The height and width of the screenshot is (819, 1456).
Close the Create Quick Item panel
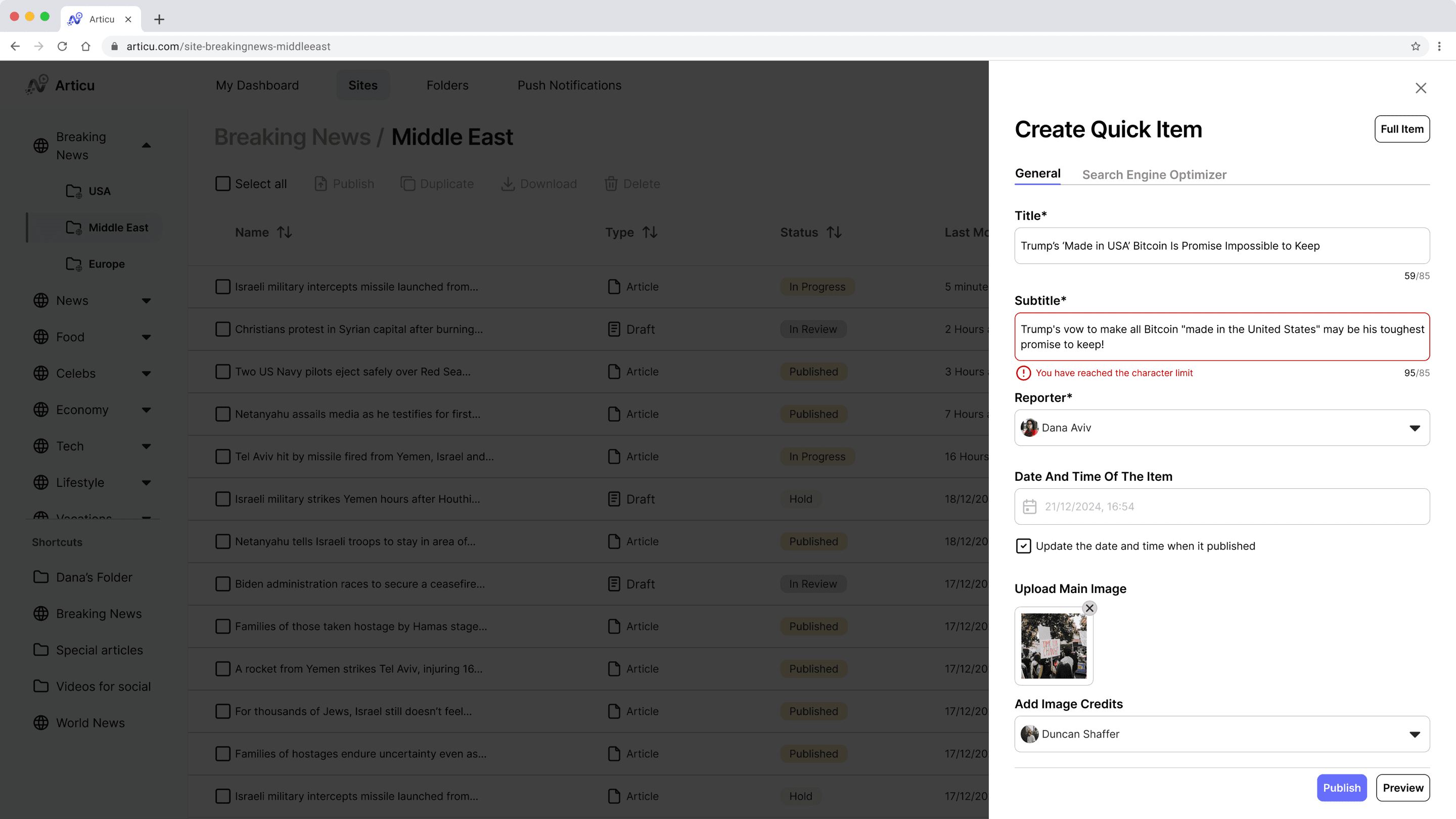tap(1421, 88)
